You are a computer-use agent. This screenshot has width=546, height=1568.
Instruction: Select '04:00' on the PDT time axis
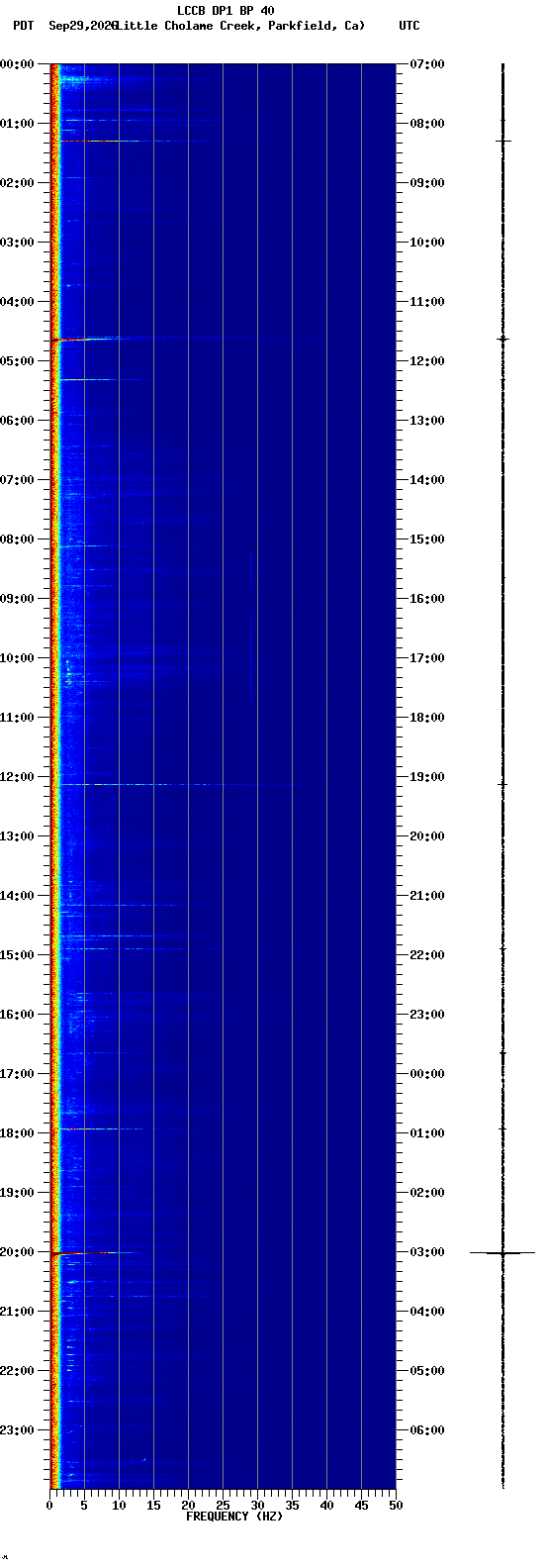(x=18, y=302)
